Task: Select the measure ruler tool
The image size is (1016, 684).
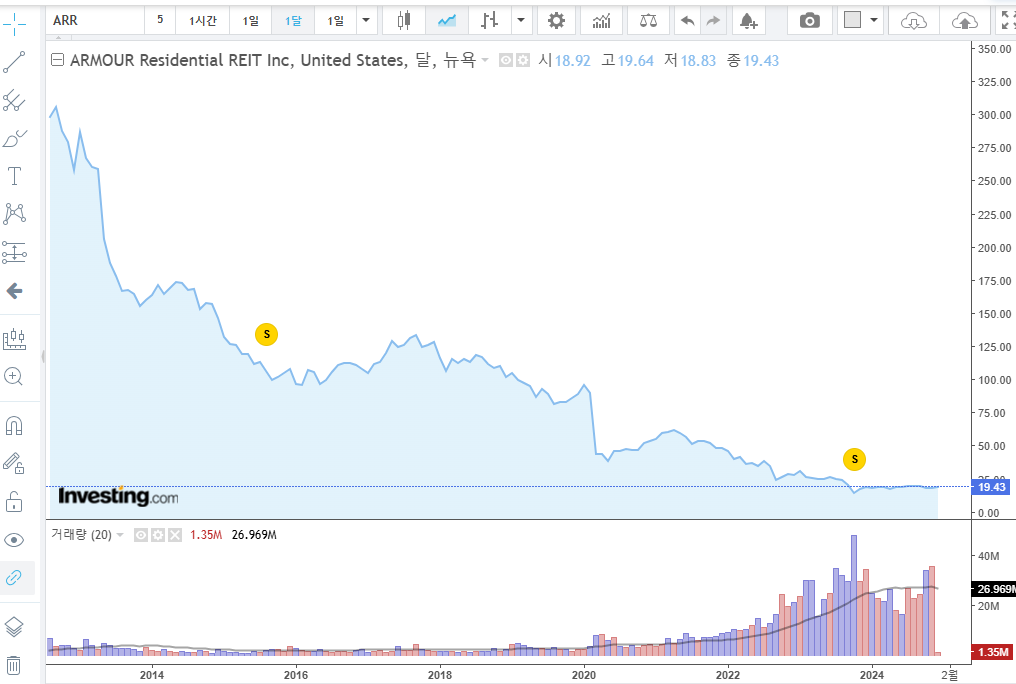Action: 14,339
